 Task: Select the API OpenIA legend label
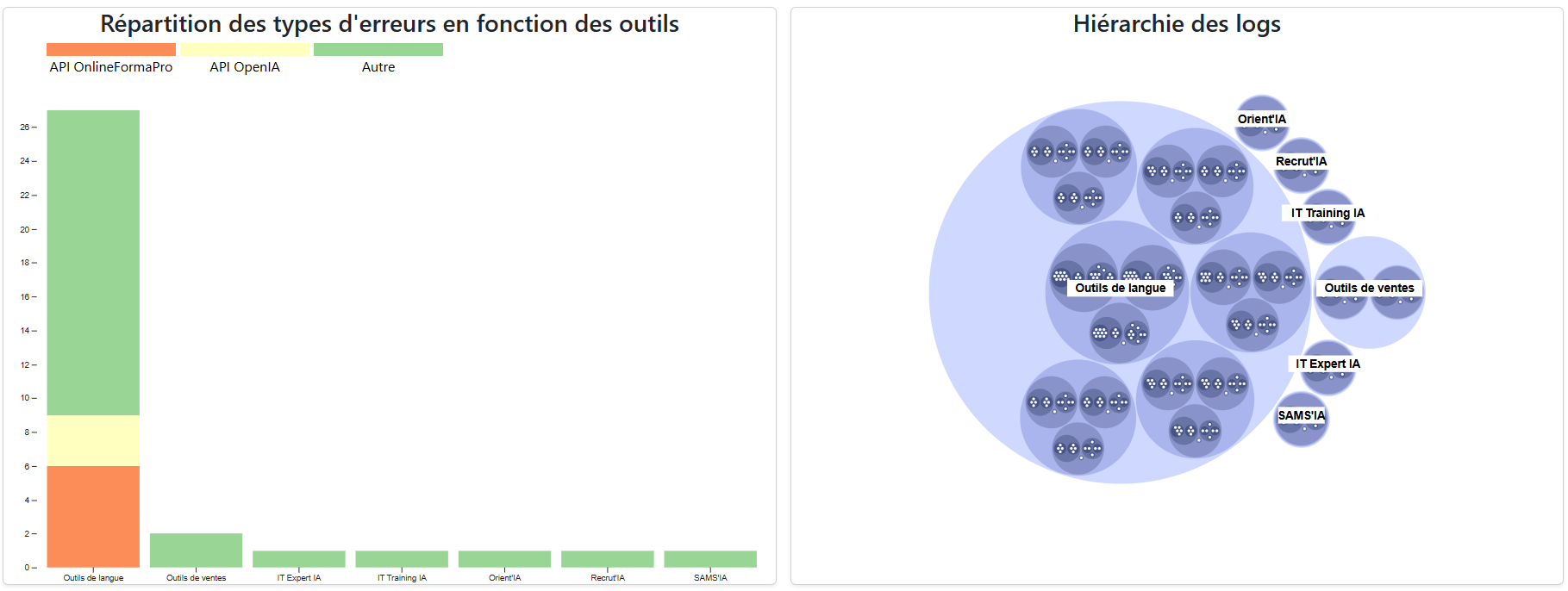[x=245, y=67]
